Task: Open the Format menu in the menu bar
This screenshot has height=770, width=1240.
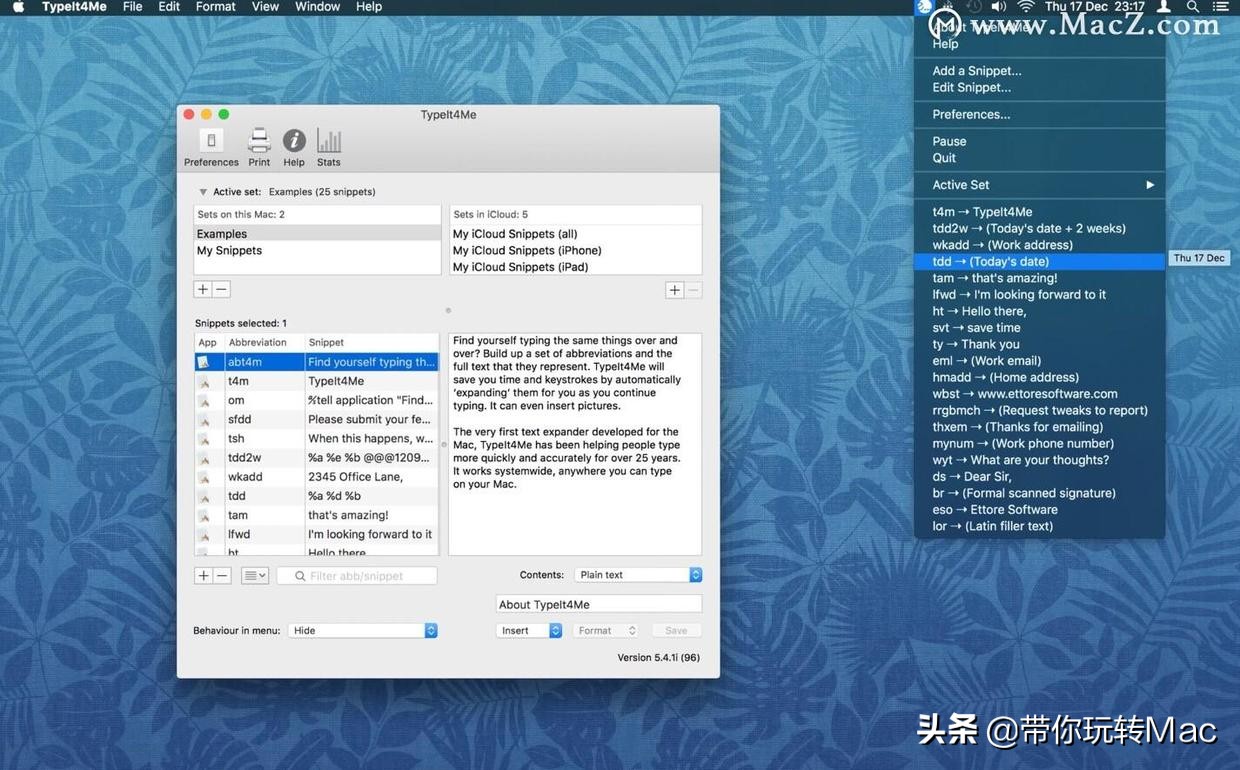Action: pyautogui.click(x=214, y=7)
